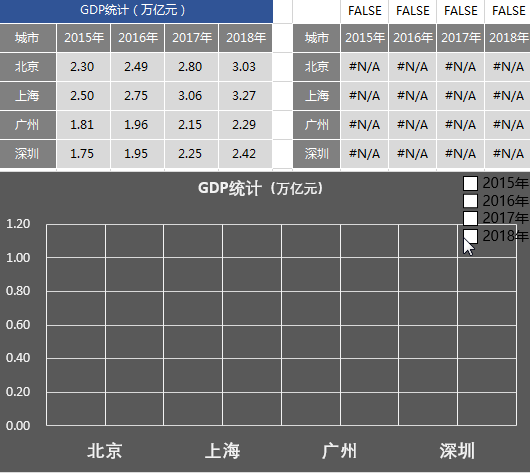The height and width of the screenshot is (473, 530).
Task: Select the 上海 row label in right table
Action: point(316,96)
